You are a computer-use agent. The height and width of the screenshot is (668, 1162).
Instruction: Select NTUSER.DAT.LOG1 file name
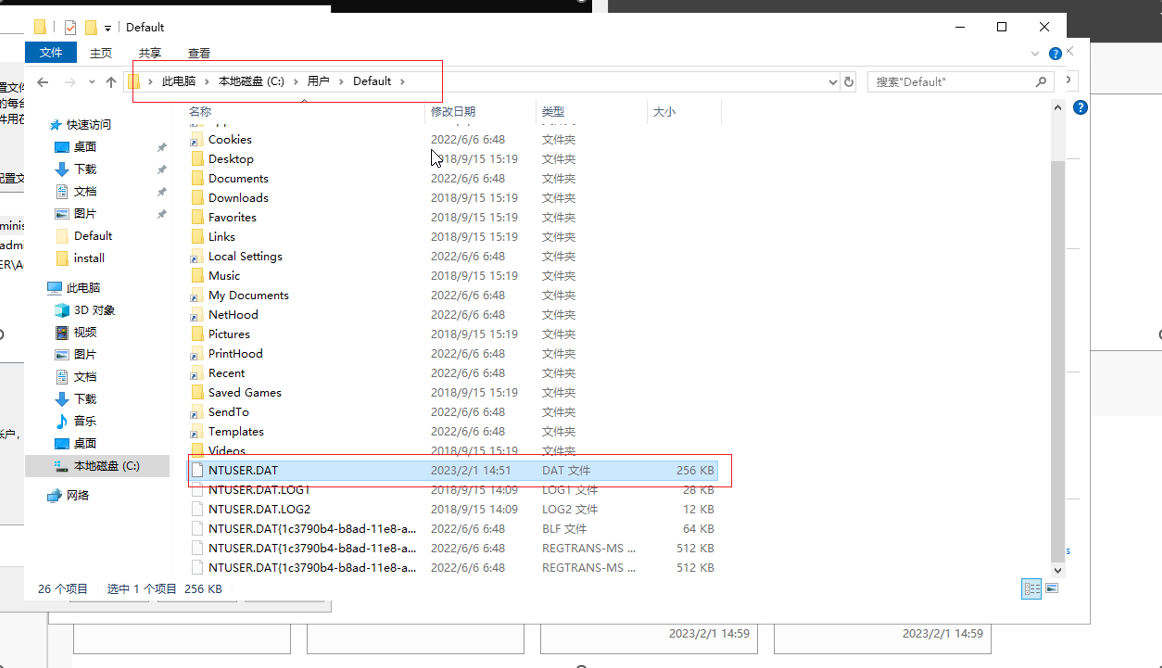click(259, 490)
